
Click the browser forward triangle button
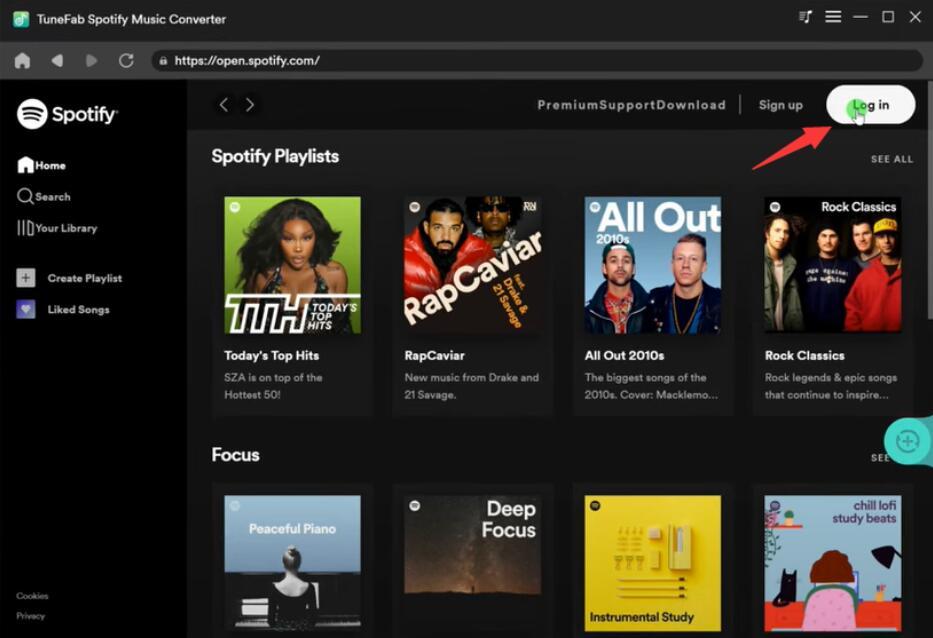pos(92,60)
